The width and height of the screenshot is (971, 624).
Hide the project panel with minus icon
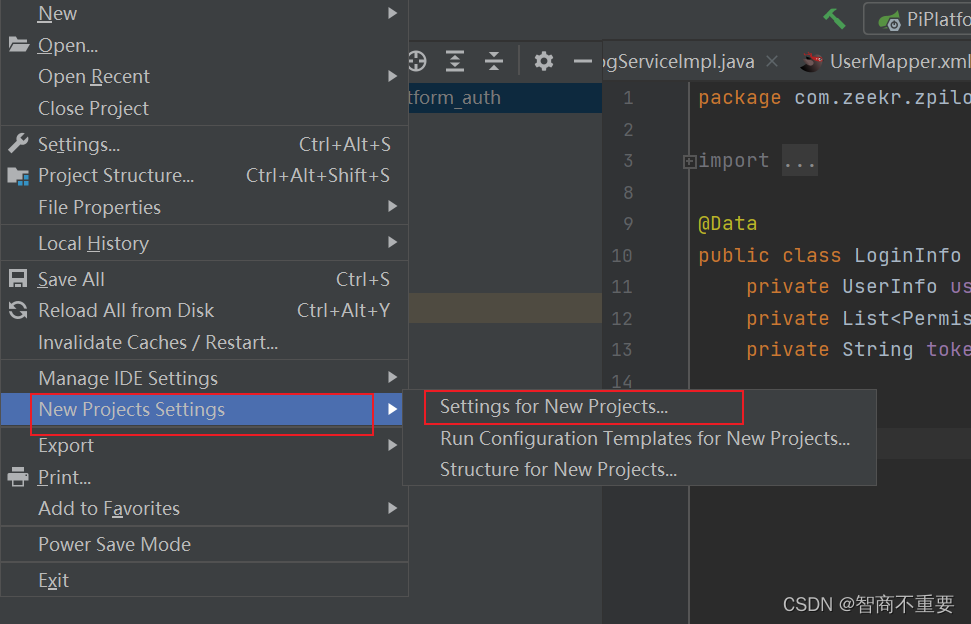(x=583, y=61)
